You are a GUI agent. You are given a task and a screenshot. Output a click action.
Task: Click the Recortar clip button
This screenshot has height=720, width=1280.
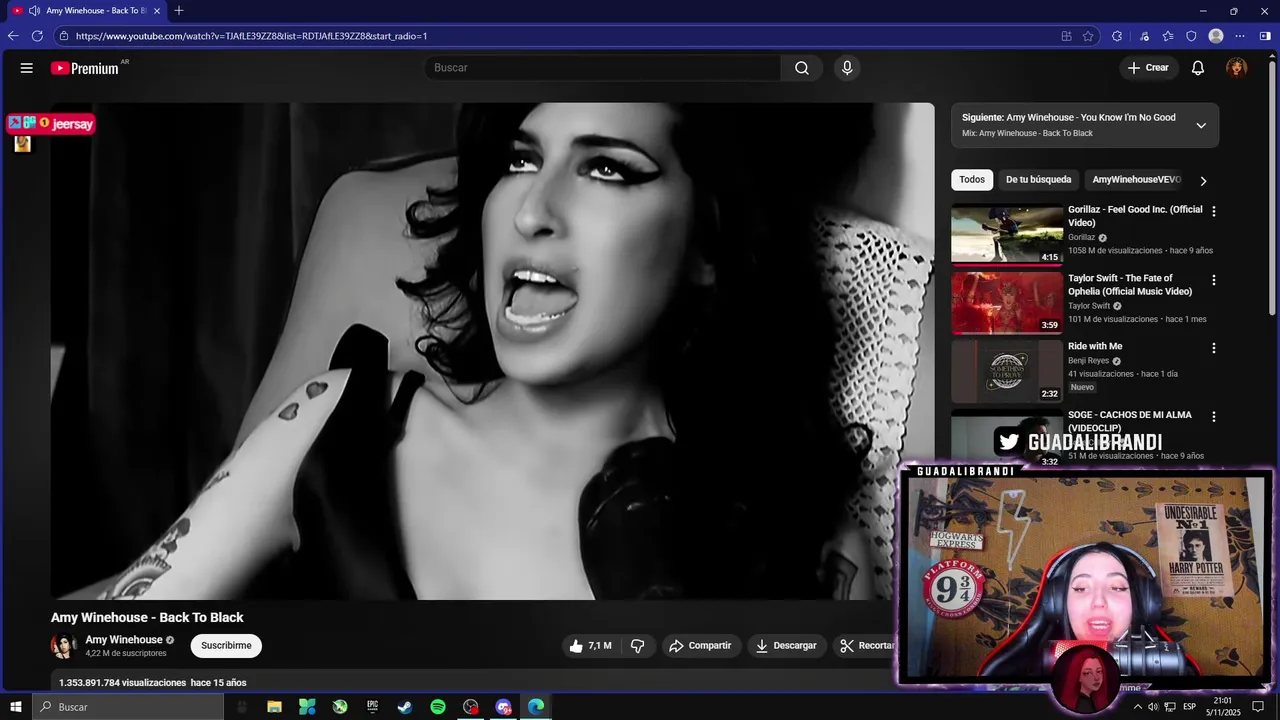pyautogui.click(x=866, y=646)
